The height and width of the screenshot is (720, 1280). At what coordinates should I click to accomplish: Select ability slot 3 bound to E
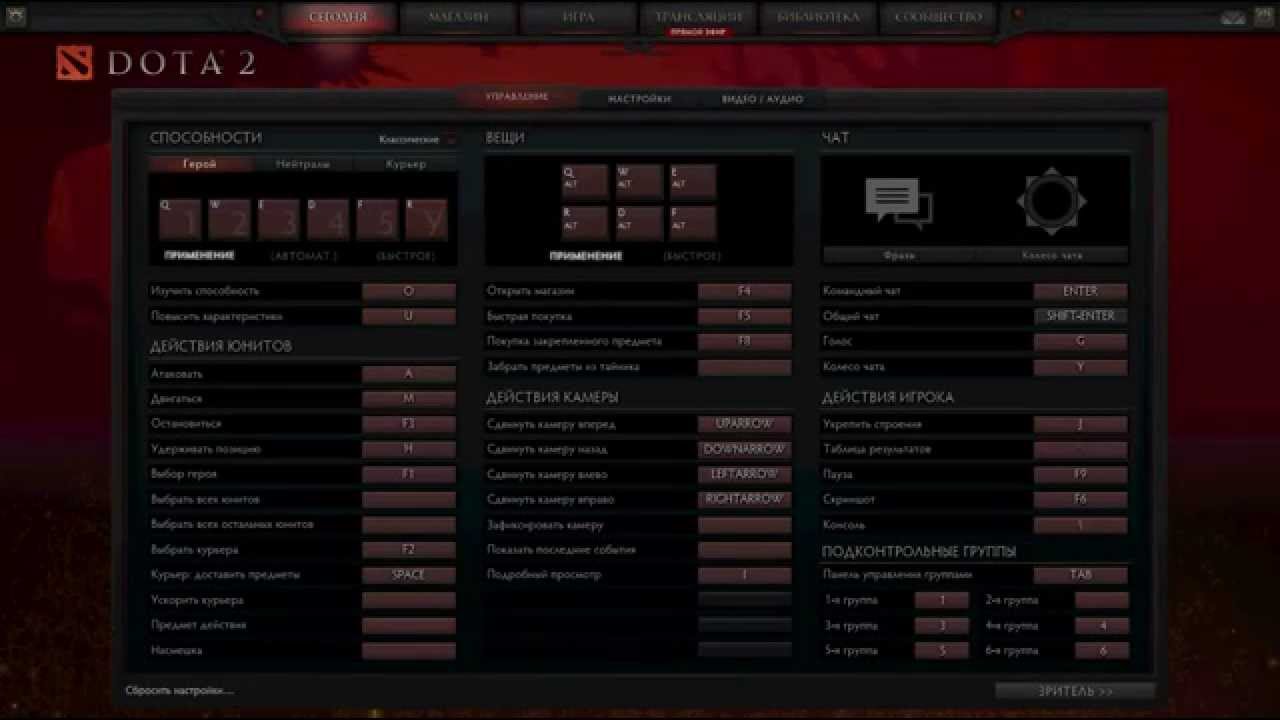(x=278, y=218)
